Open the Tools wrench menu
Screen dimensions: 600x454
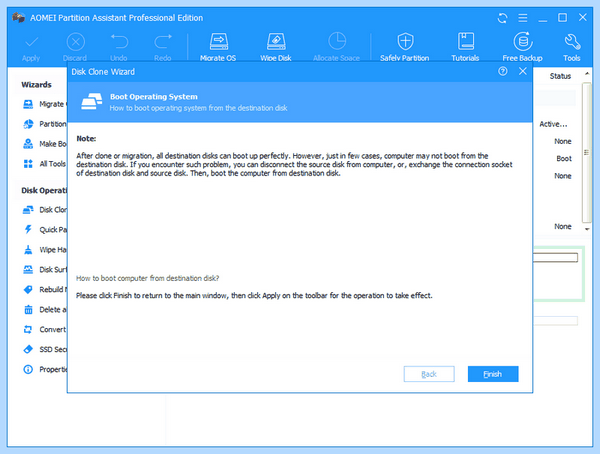(572, 48)
